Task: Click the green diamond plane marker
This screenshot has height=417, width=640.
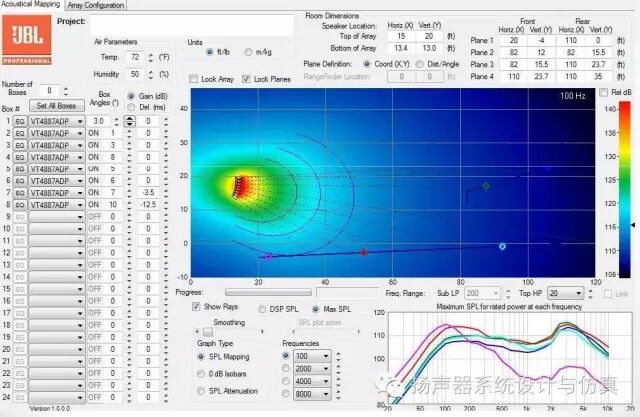Action: pos(486,186)
